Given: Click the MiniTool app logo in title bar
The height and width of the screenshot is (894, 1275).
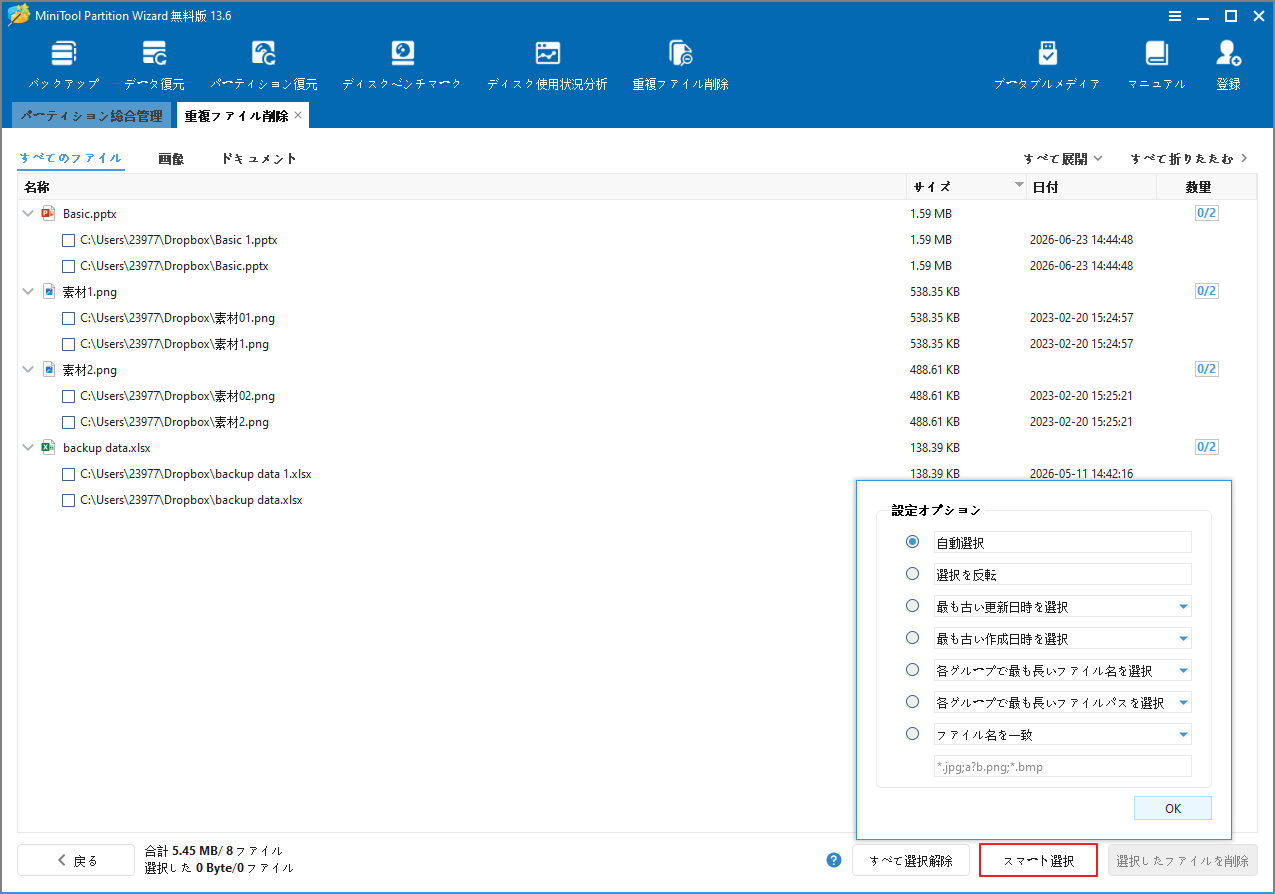Looking at the screenshot, I should (x=17, y=16).
